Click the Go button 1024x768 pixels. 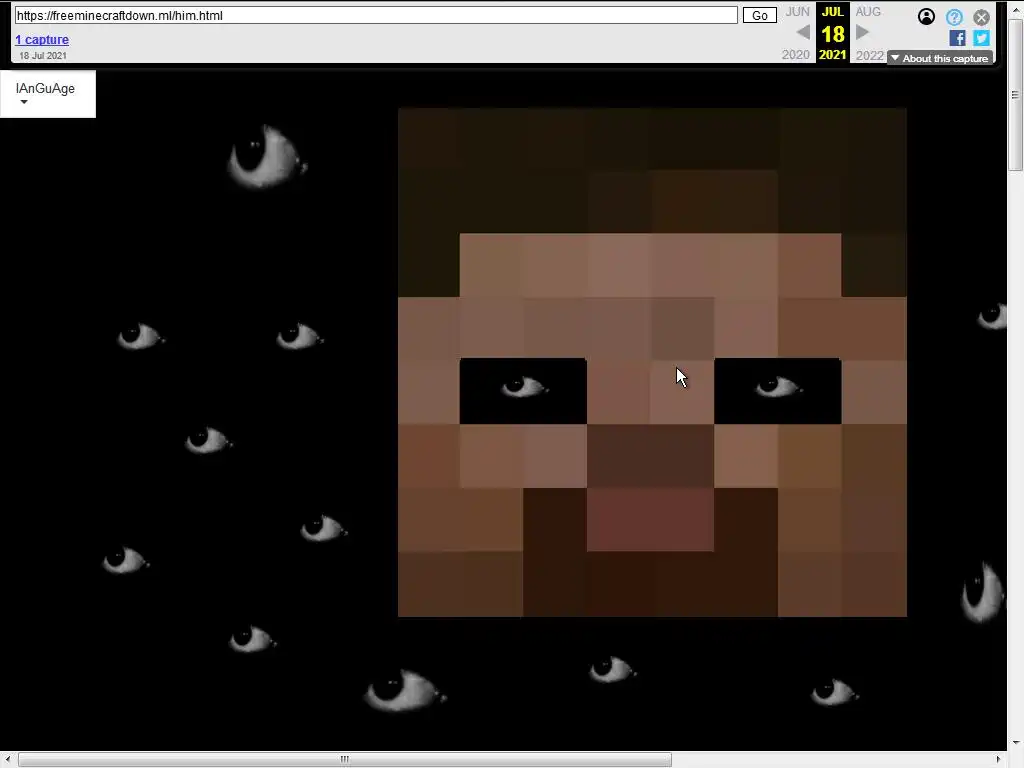(760, 16)
